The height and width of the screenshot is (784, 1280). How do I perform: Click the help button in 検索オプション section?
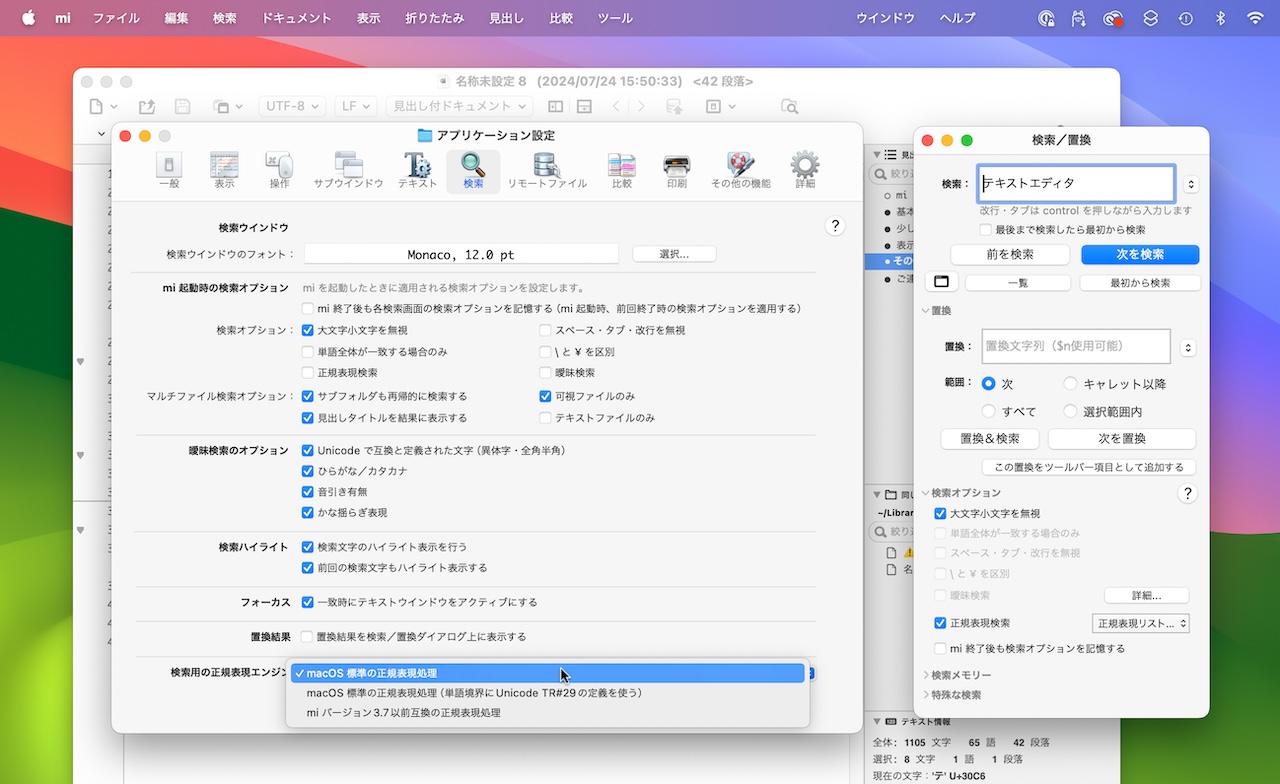(x=1187, y=493)
